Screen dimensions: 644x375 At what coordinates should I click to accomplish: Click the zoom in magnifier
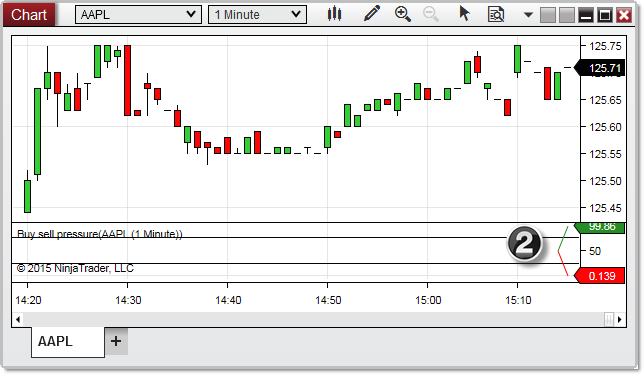coord(402,14)
